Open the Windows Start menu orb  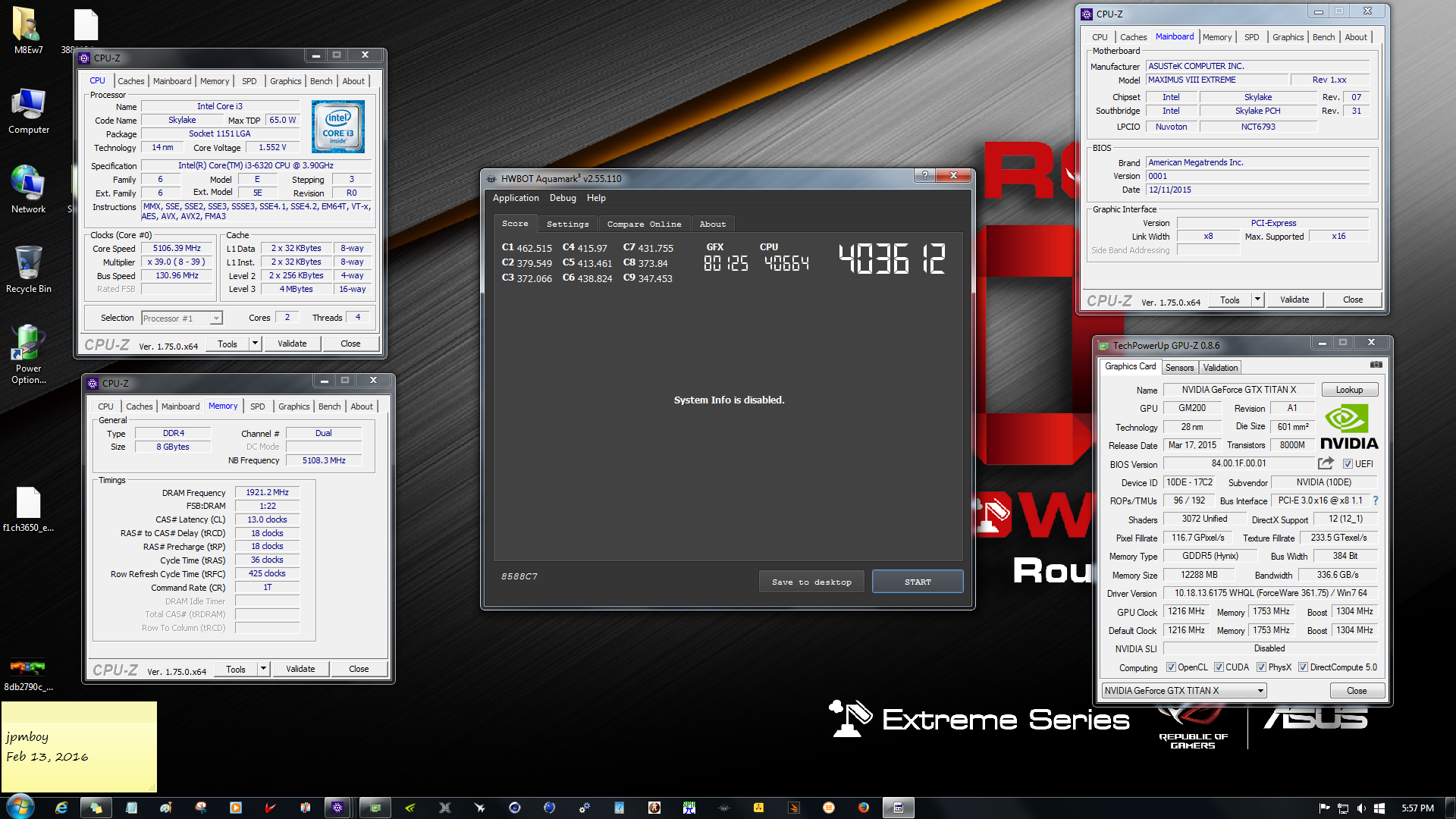(x=20, y=807)
